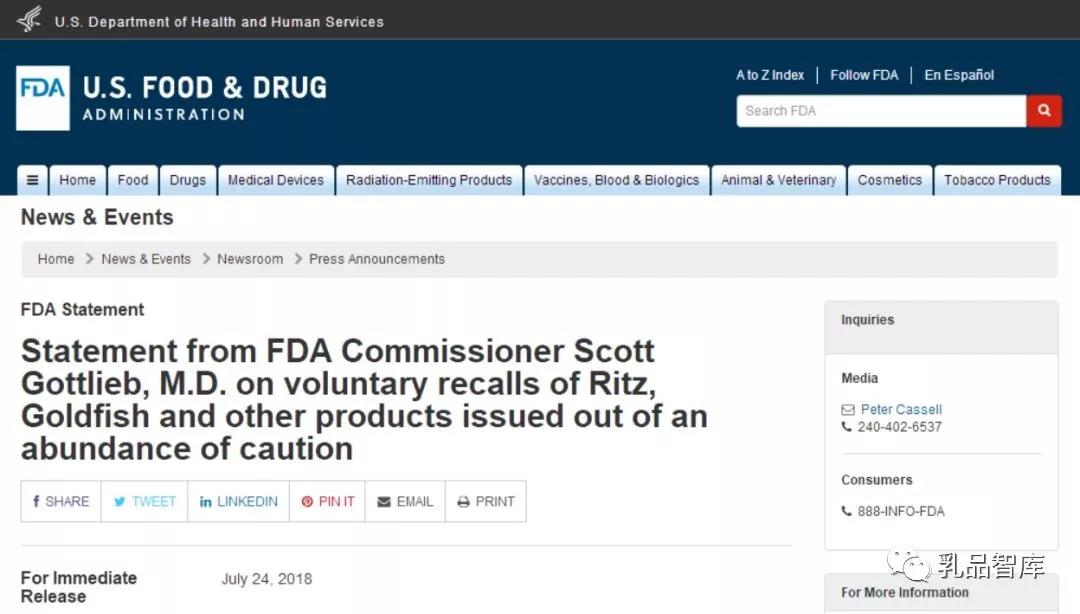Share article on Facebook
Screen dimensions: 1080x614
tap(61, 502)
